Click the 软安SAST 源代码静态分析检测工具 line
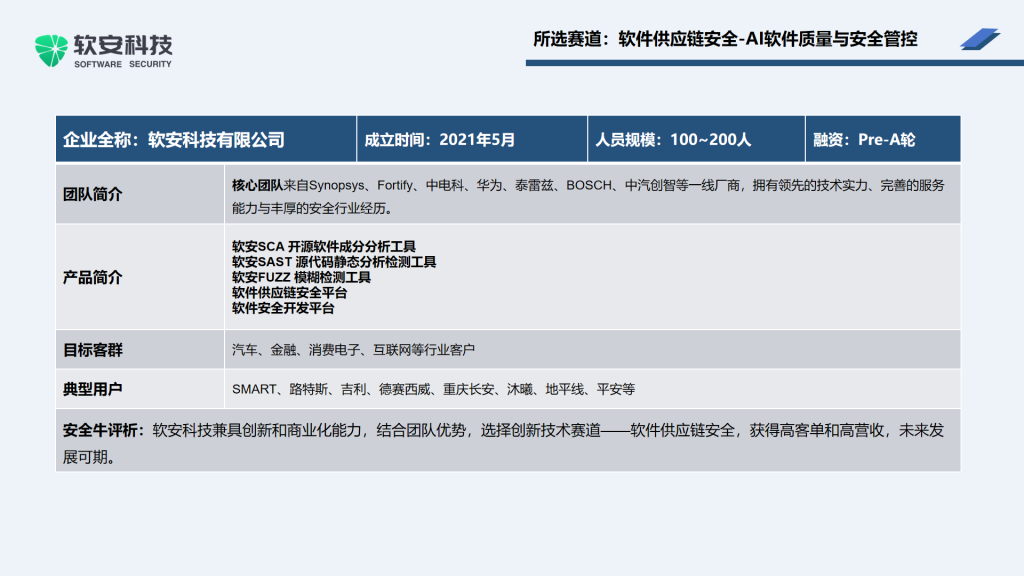This screenshot has width=1024, height=576. point(334,262)
